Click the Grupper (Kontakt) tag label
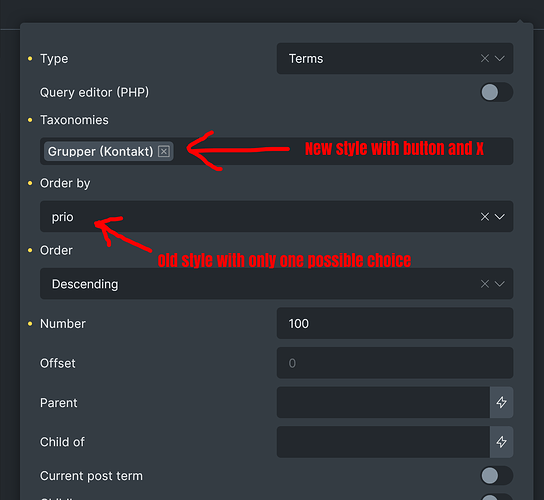Screen dimensions: 544x500 [x=101, y=152]
